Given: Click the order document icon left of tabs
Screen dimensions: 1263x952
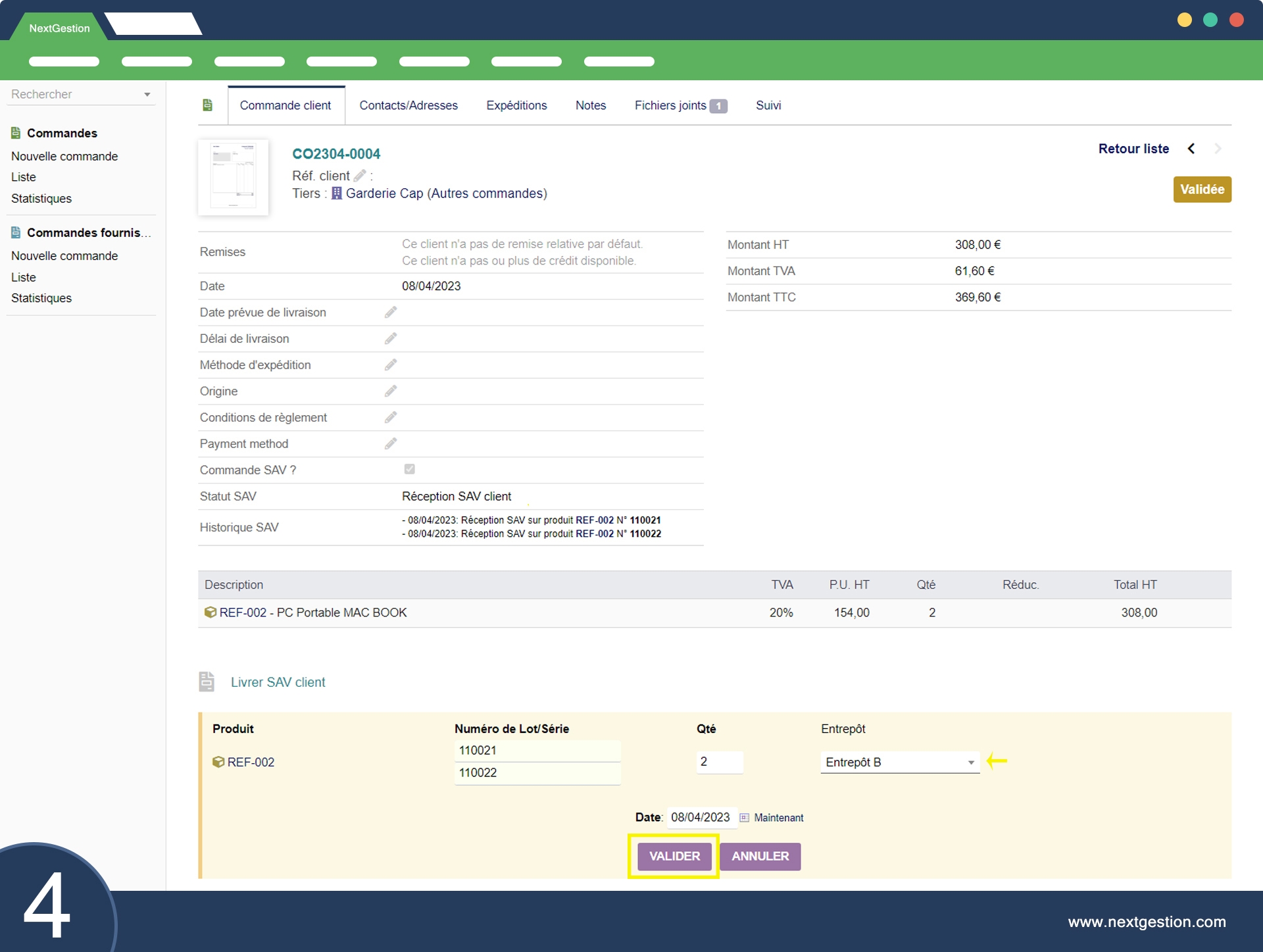Looking at the screenshot, I should (207, 105).
